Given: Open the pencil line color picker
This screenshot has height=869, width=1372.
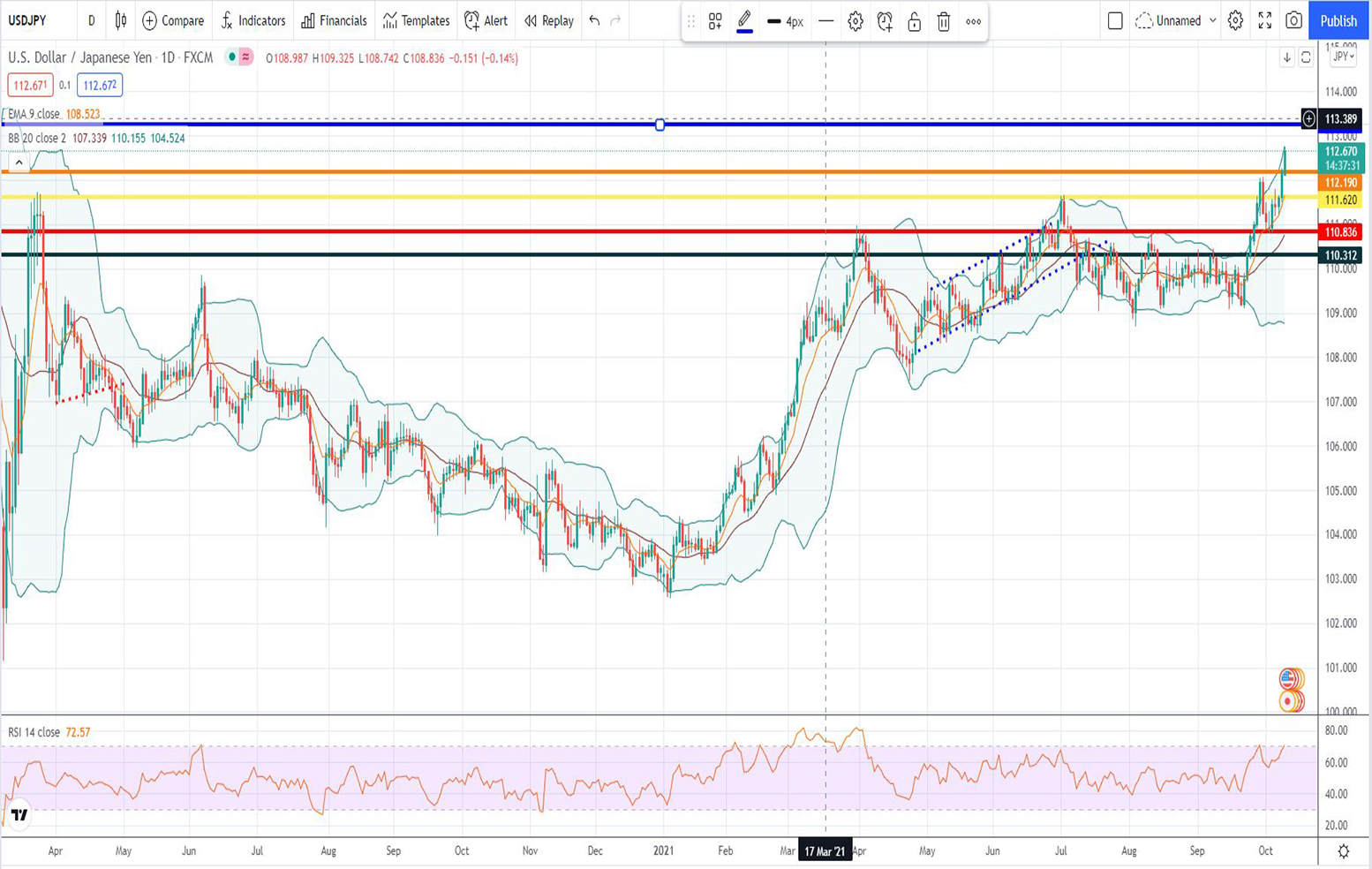Looking at the screenshot, I should point(744,21).
